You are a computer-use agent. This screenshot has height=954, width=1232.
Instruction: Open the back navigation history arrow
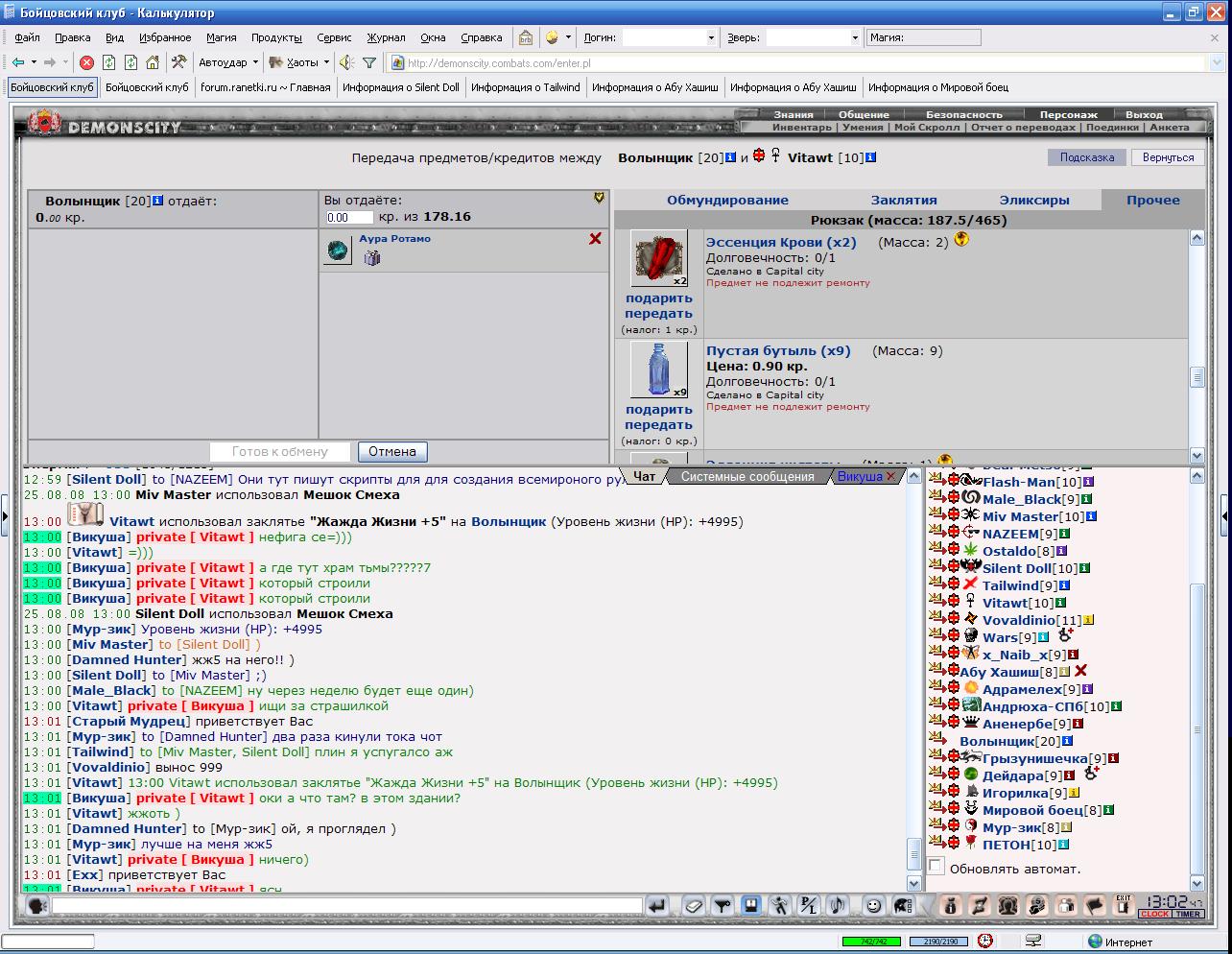(x=34, y=62)
